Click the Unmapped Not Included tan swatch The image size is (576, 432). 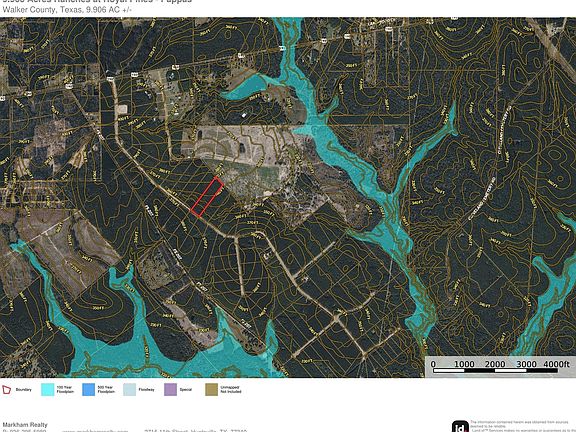click(x=211, y=390)
